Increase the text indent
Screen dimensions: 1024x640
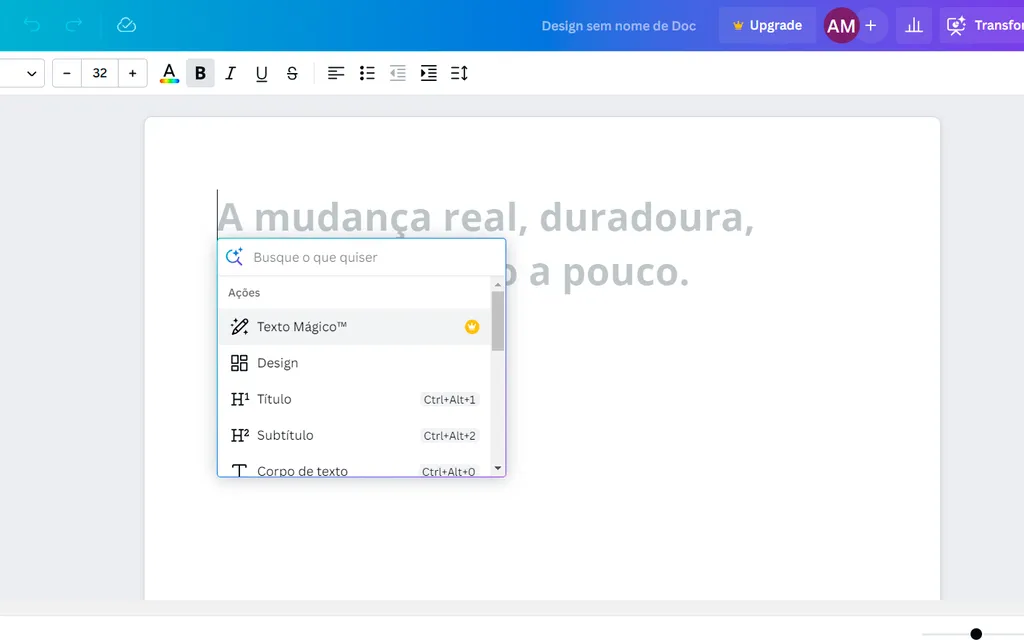click(x=428, y=72)
